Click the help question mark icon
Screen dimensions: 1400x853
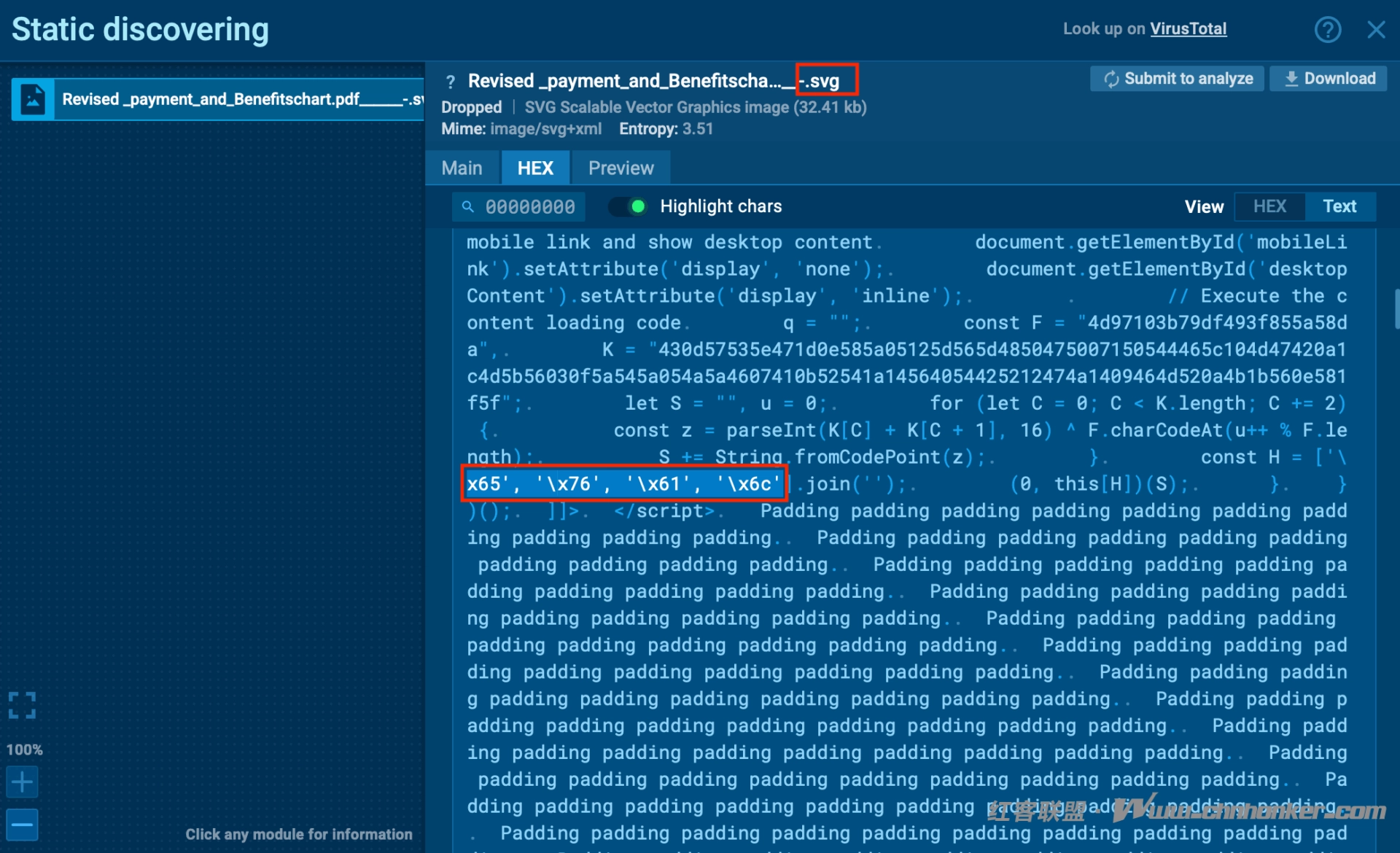pos(1327,30)
